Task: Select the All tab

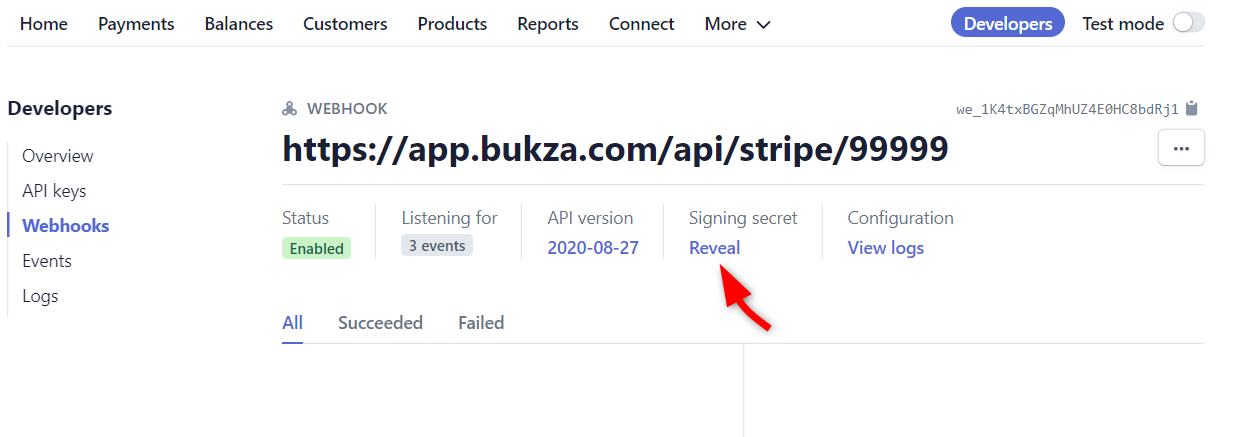Action: 292,323
